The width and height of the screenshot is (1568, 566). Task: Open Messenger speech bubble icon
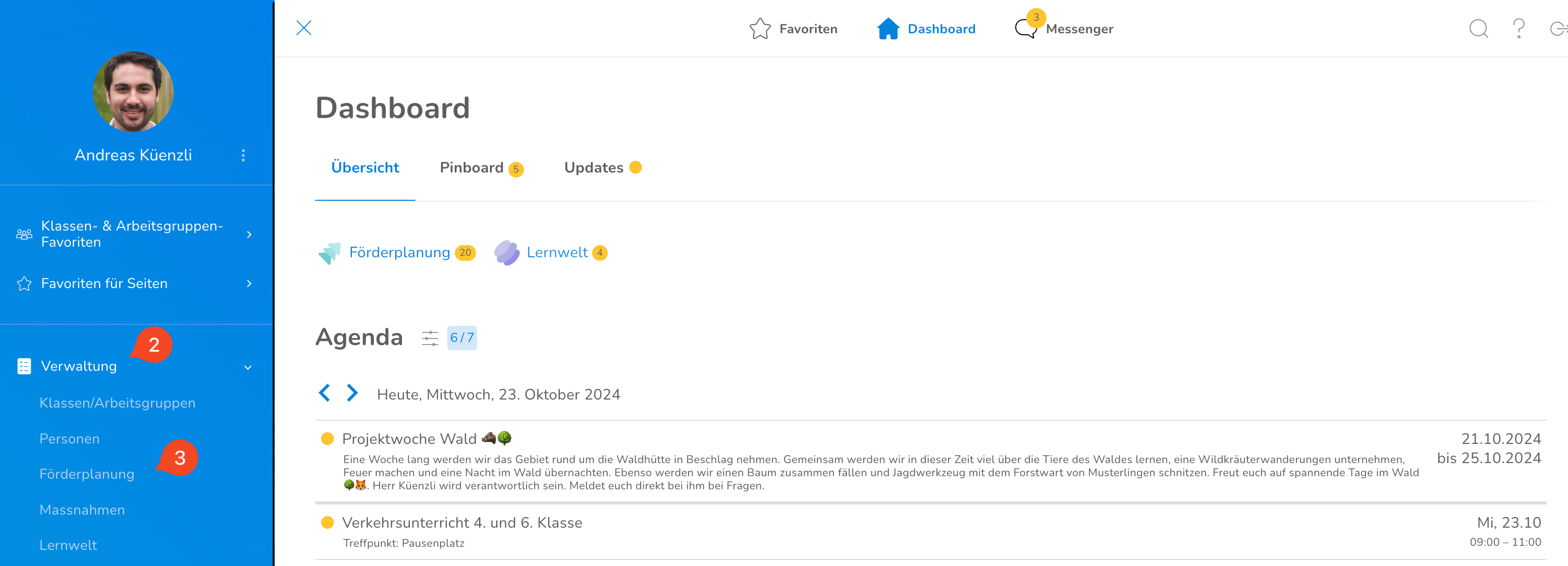point(1026,29)
